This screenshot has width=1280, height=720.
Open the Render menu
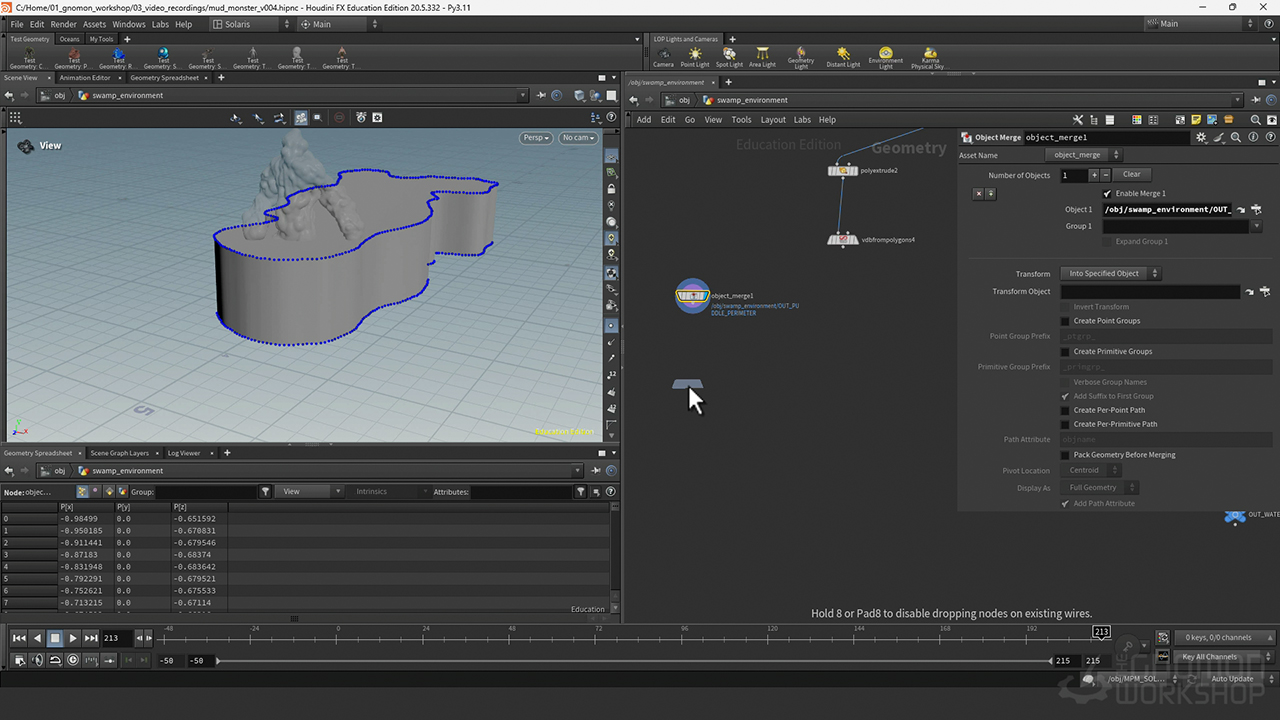tap(63, 24)
